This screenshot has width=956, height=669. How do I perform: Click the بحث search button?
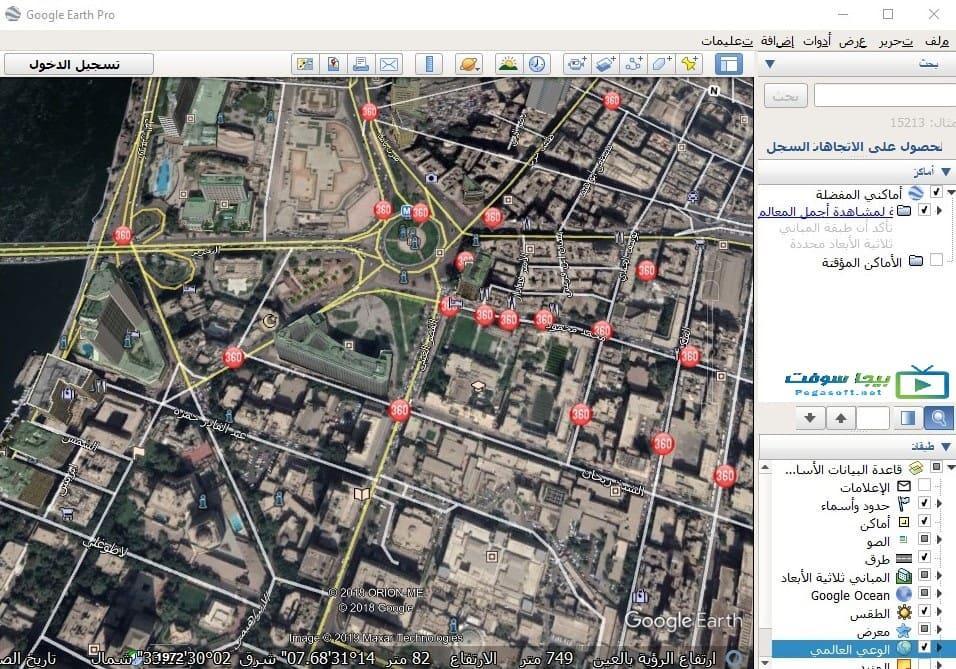(x=785, y=96)
